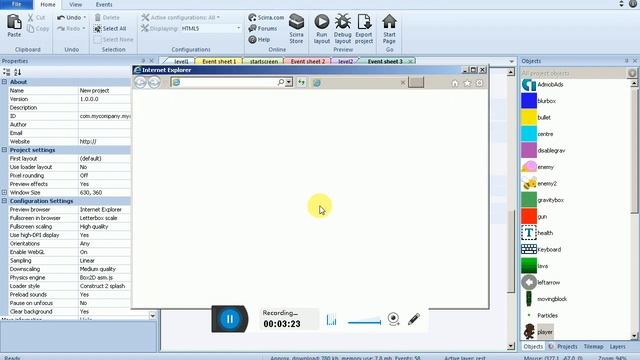The width and height of the screenshot is (640, 360).
Task: Open Help from the ribbon
Action: [259, 40]
